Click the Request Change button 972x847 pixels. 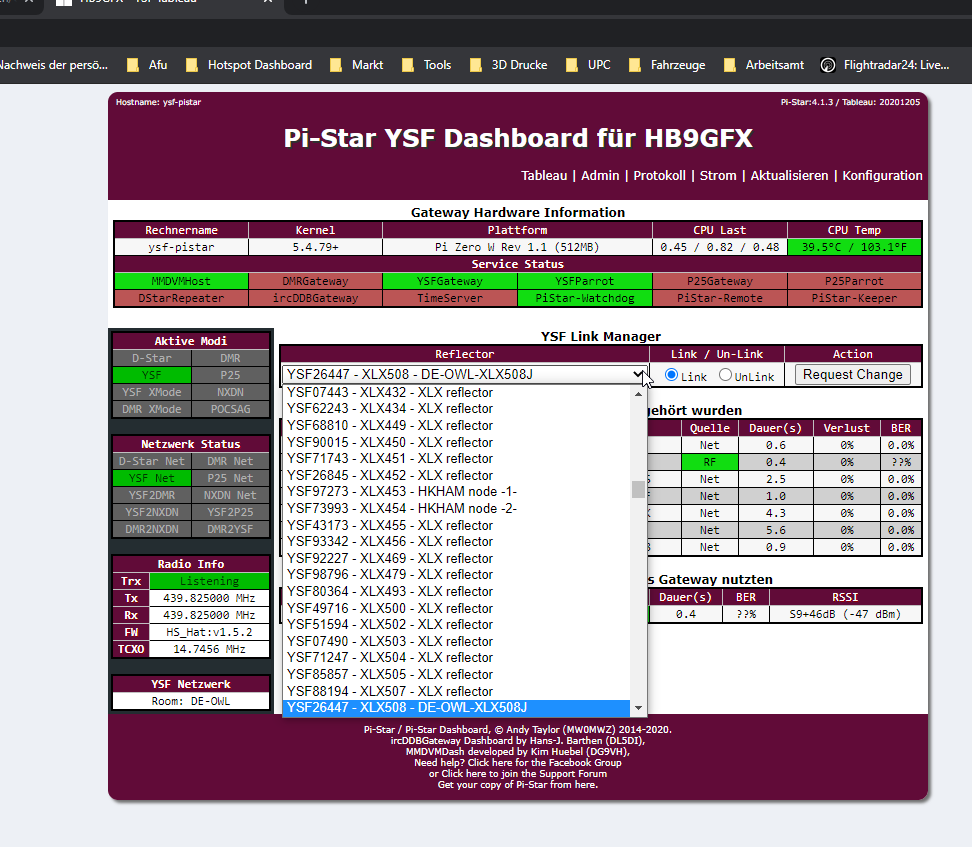pyautogui.click(x=853, y=375)
